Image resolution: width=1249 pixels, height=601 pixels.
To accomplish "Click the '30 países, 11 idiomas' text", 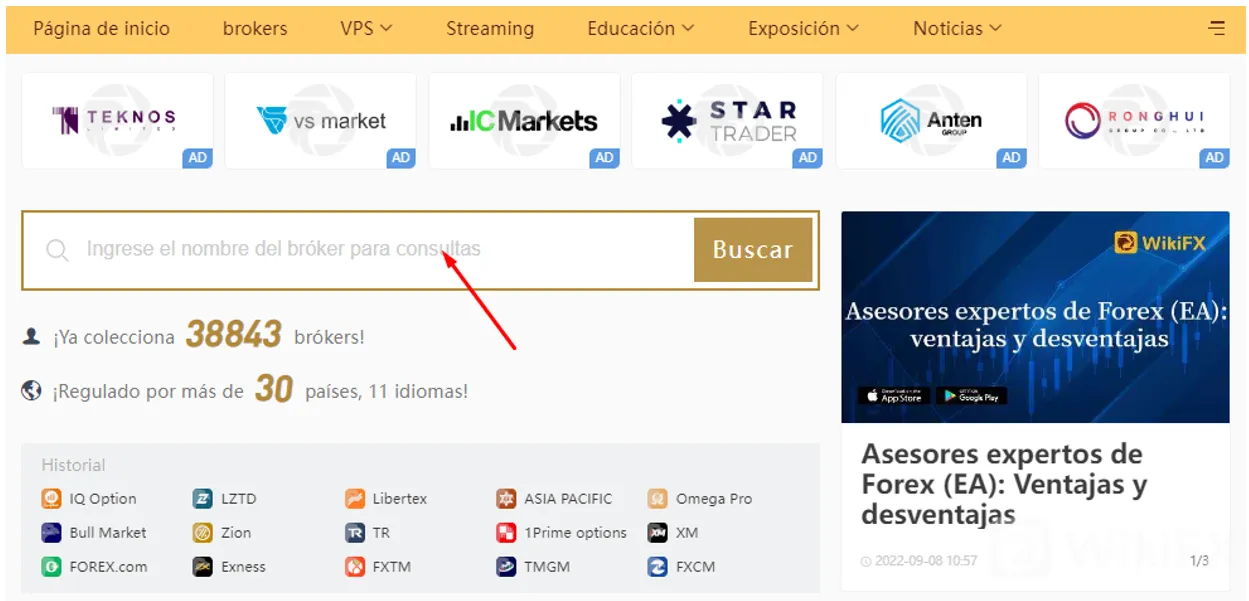I will 361,389.
